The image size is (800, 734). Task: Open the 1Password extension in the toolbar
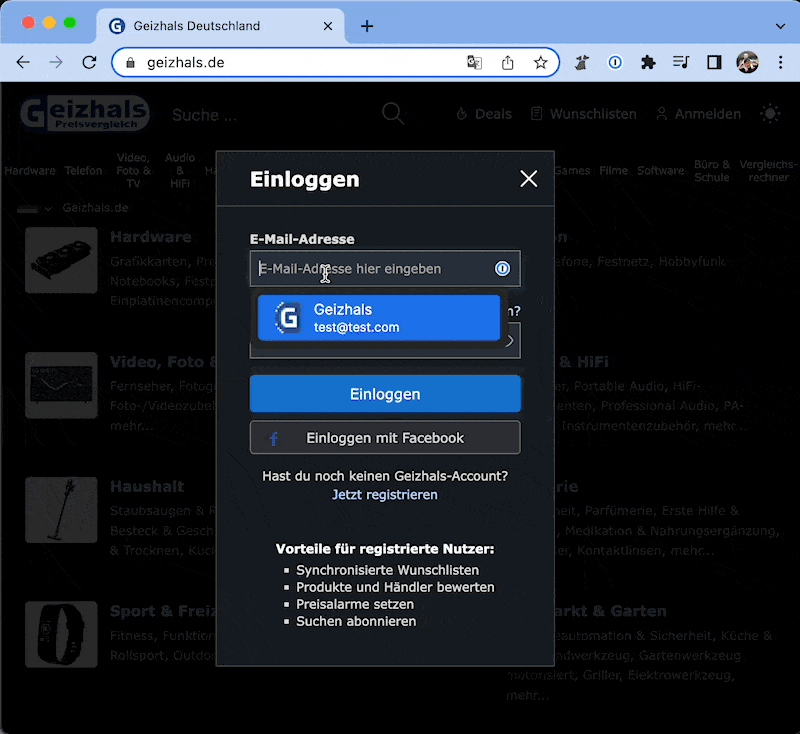pos(615,62)
